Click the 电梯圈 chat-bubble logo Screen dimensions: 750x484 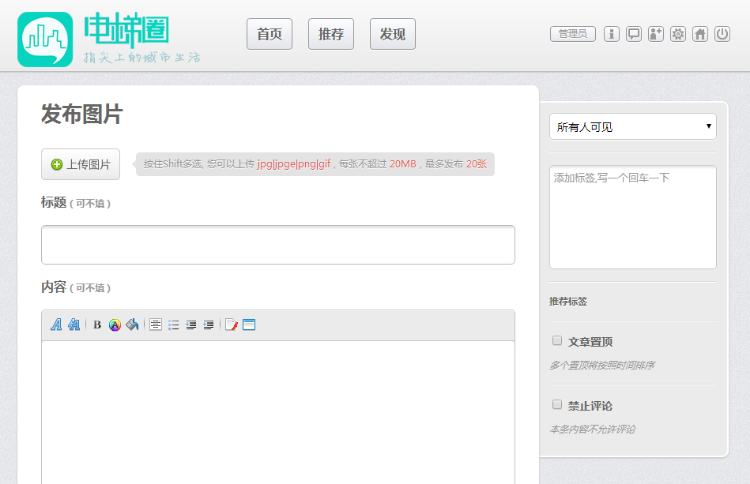coord(45,39)
